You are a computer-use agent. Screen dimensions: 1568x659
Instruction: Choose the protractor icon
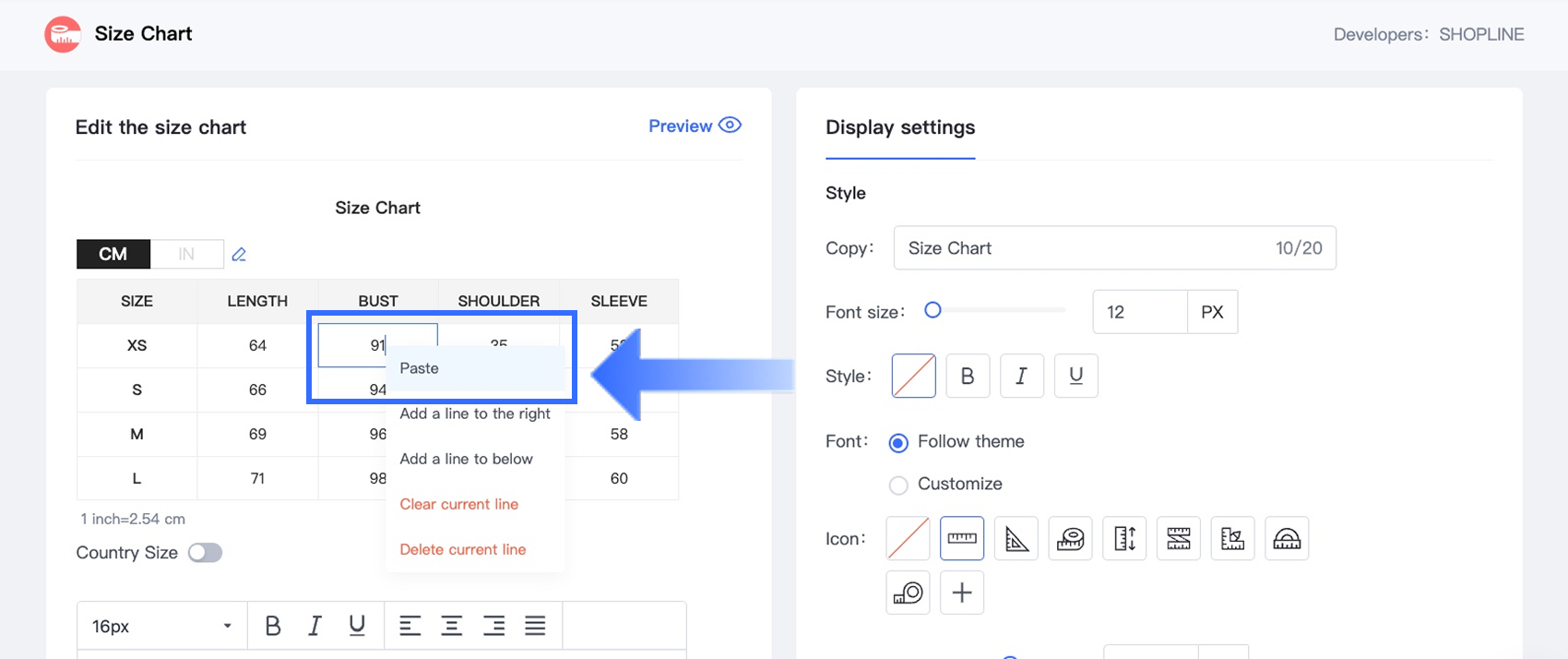click(1287, 538)
